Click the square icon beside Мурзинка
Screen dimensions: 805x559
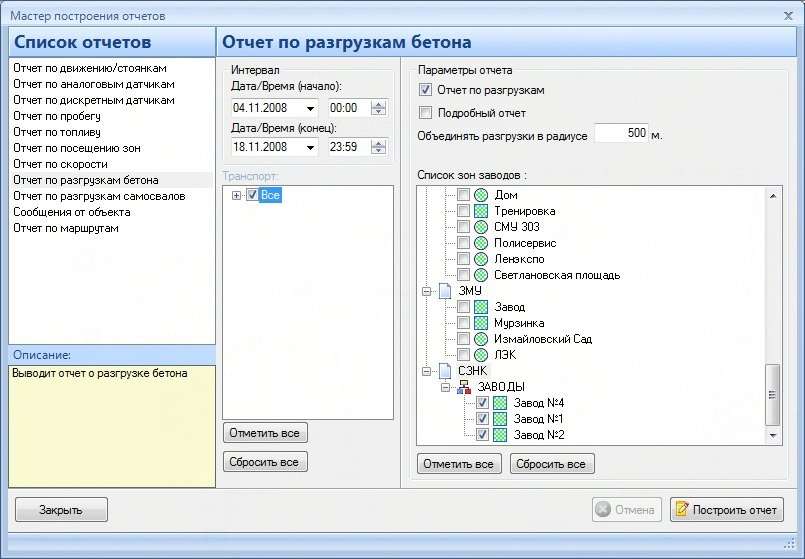tap(481, 323)
